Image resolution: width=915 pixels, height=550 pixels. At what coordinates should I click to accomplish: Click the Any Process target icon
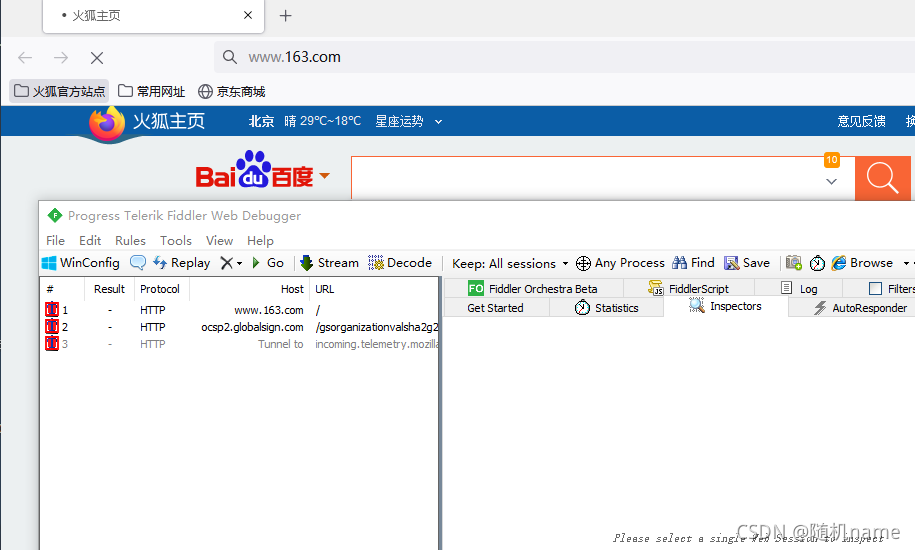[x=583, y=264]
